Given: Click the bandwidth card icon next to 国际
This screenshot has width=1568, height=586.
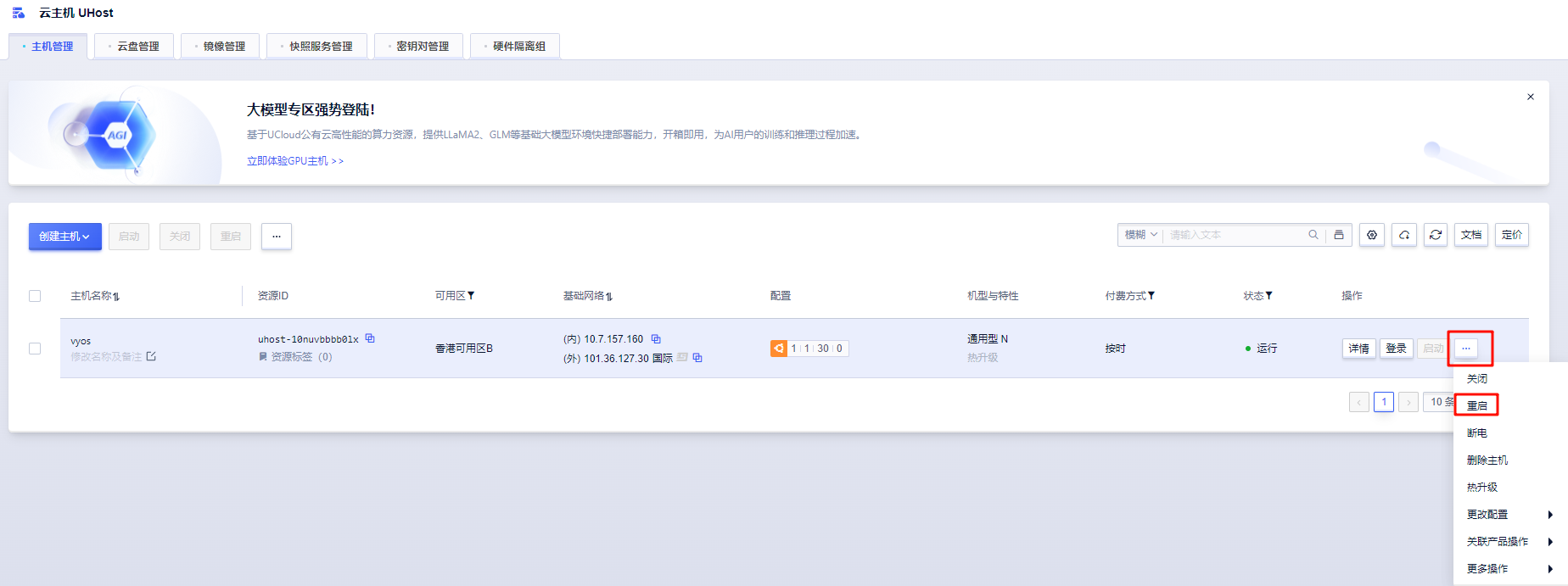Looking at the screenshot, I should point(682,358).
